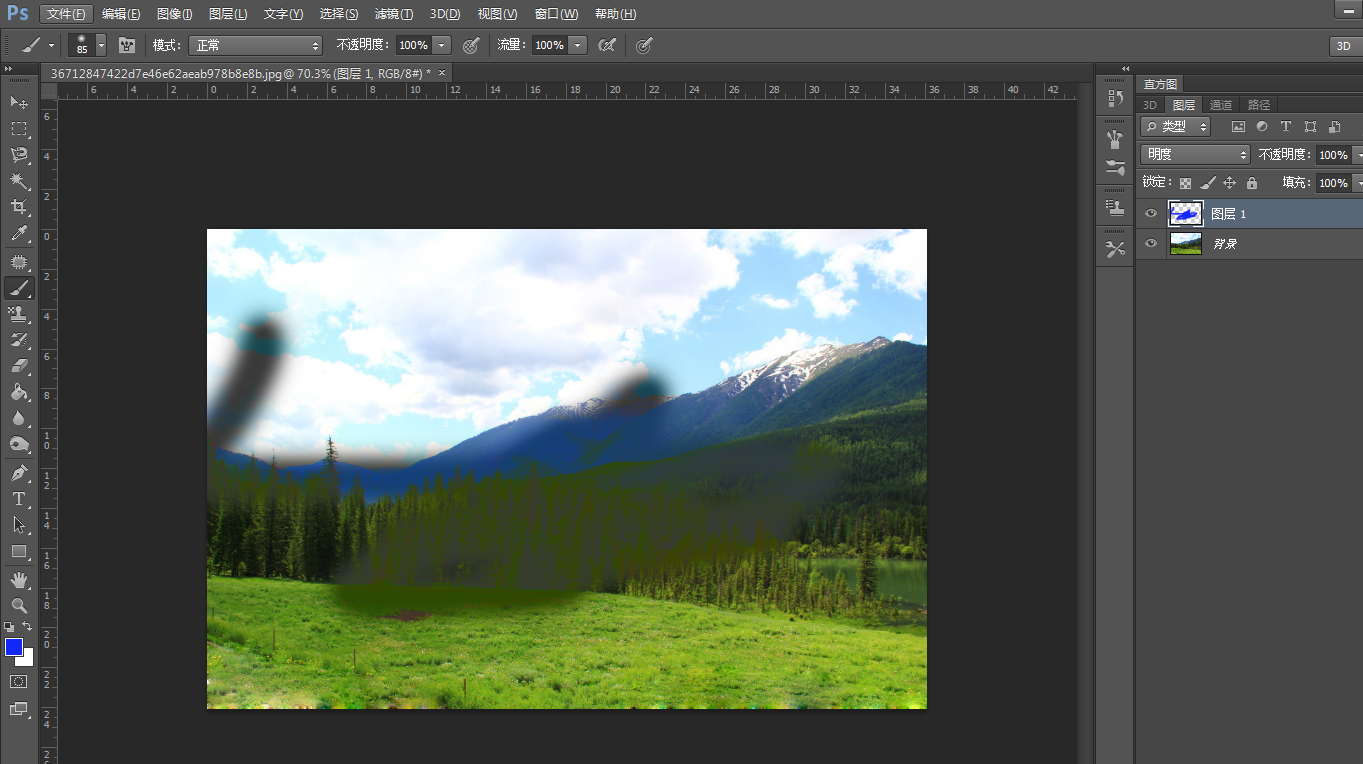Click the blue foreground color swatch
The height and width of the screenshot is (764, 1363).
pos(14,647)
